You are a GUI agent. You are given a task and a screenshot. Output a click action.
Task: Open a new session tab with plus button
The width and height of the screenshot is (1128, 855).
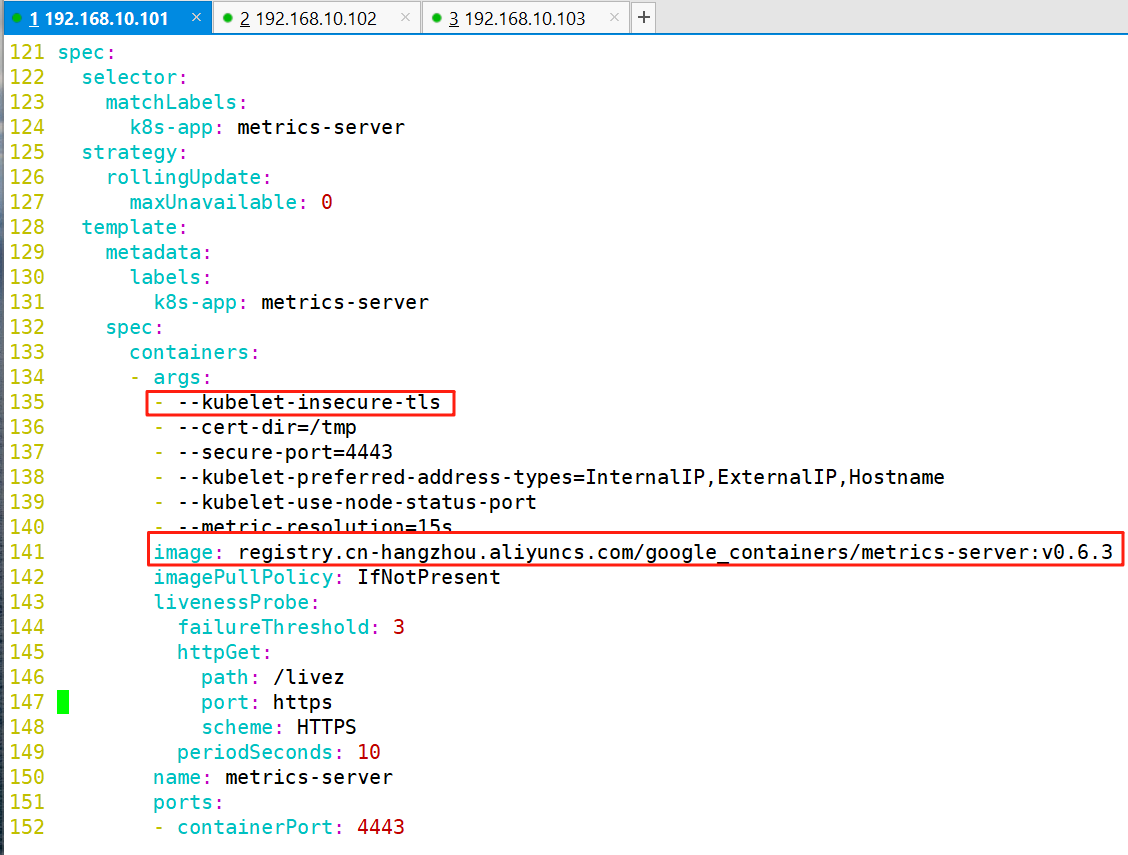pos(644,17)
